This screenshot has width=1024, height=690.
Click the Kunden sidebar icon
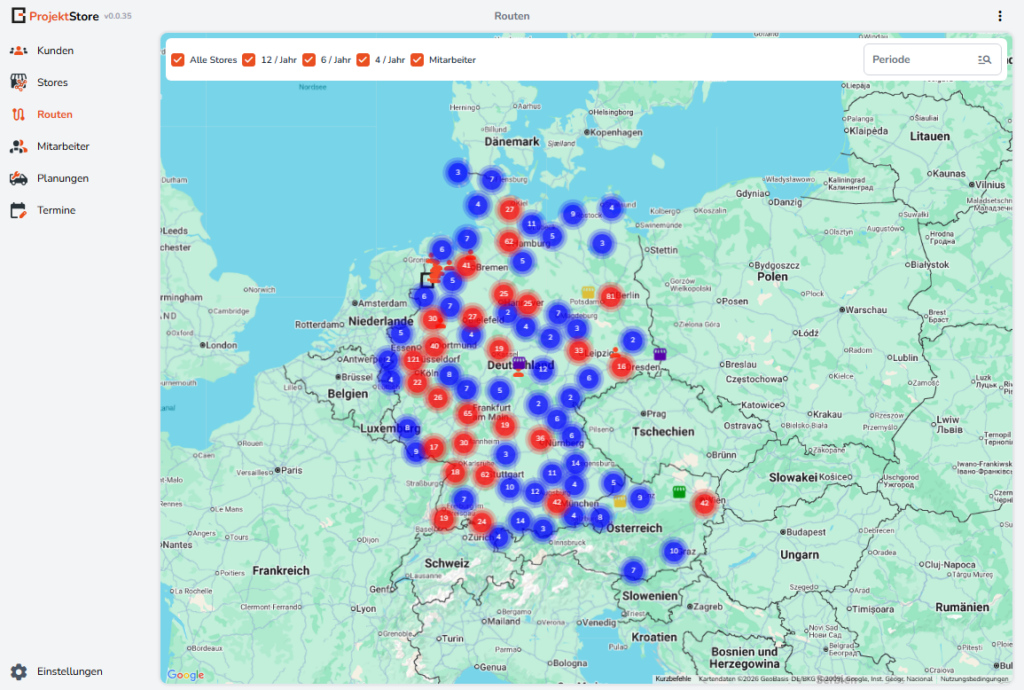click(19, 50)
